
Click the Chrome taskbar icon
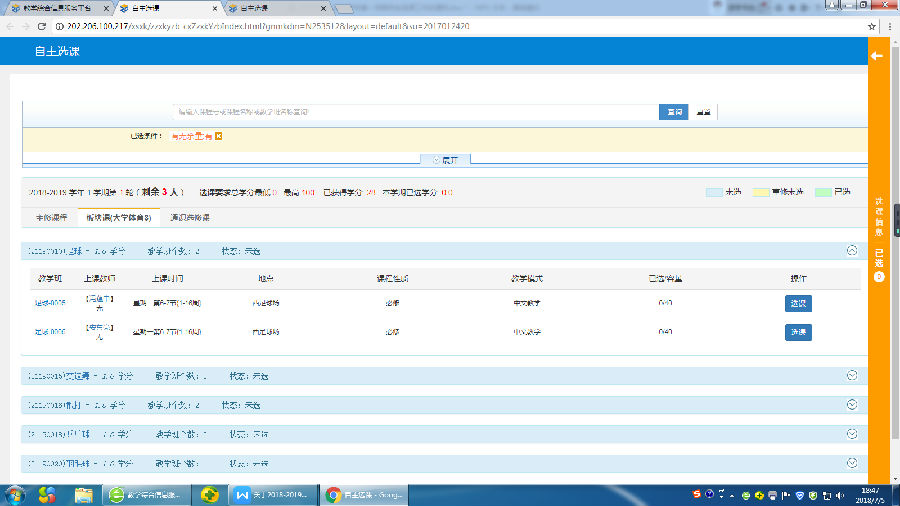[x=333, y=495]
